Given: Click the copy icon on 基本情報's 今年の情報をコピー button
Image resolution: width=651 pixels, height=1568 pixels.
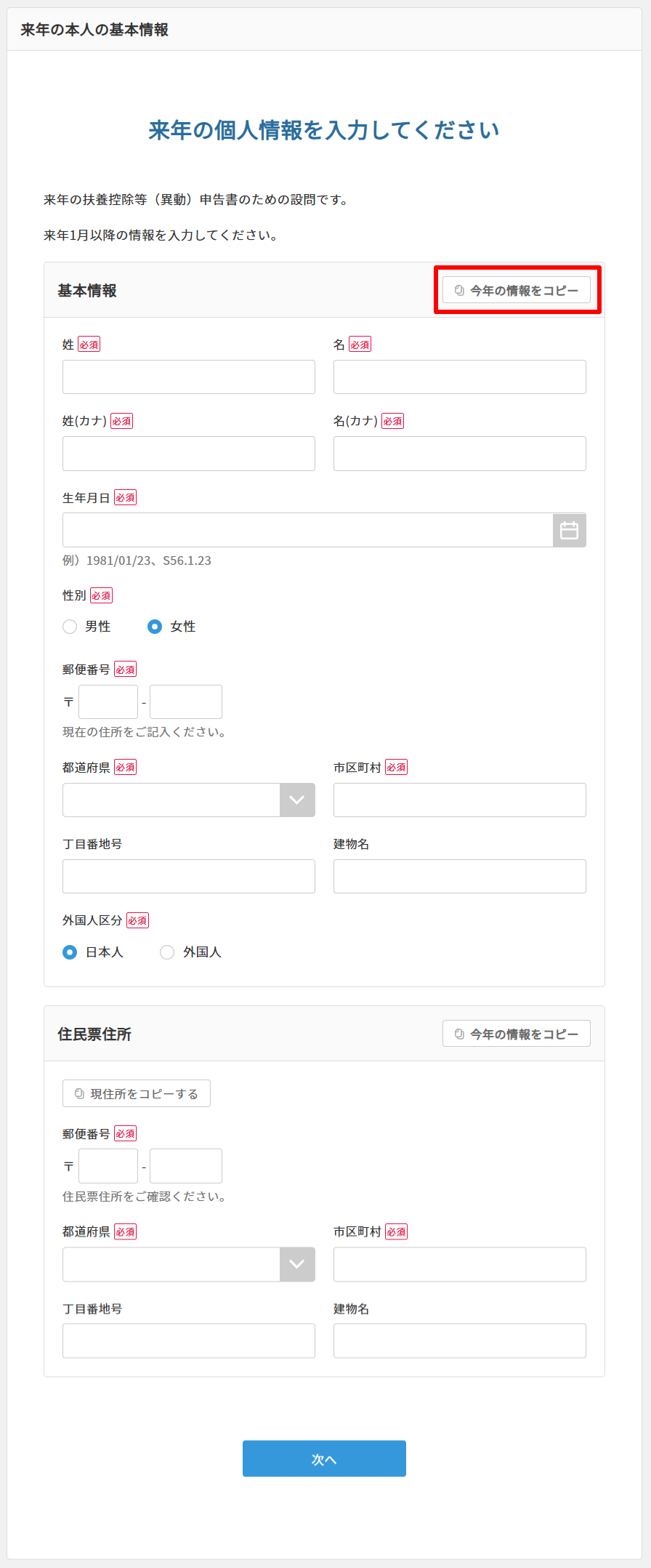Looking at the screenshot, I should 458,289.
